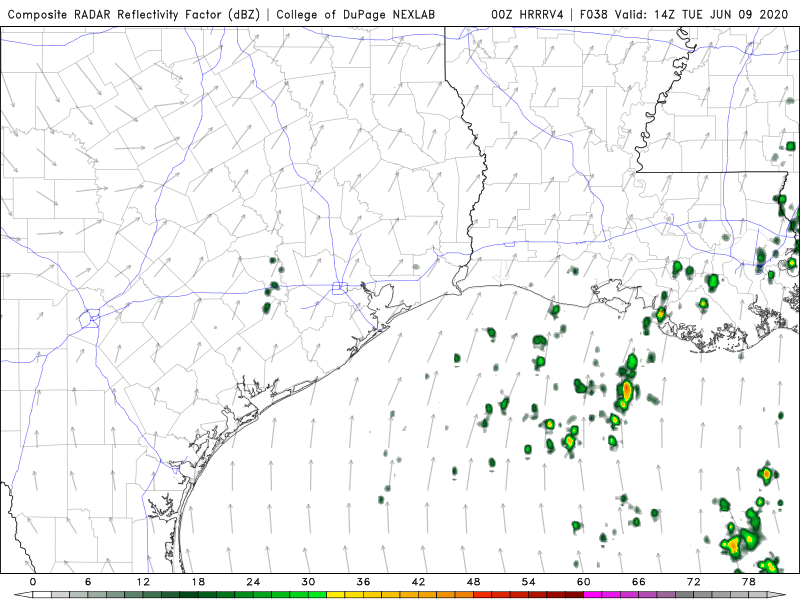Click the 'College of DuPage NEXLAB' label

(x=356, y=14)
